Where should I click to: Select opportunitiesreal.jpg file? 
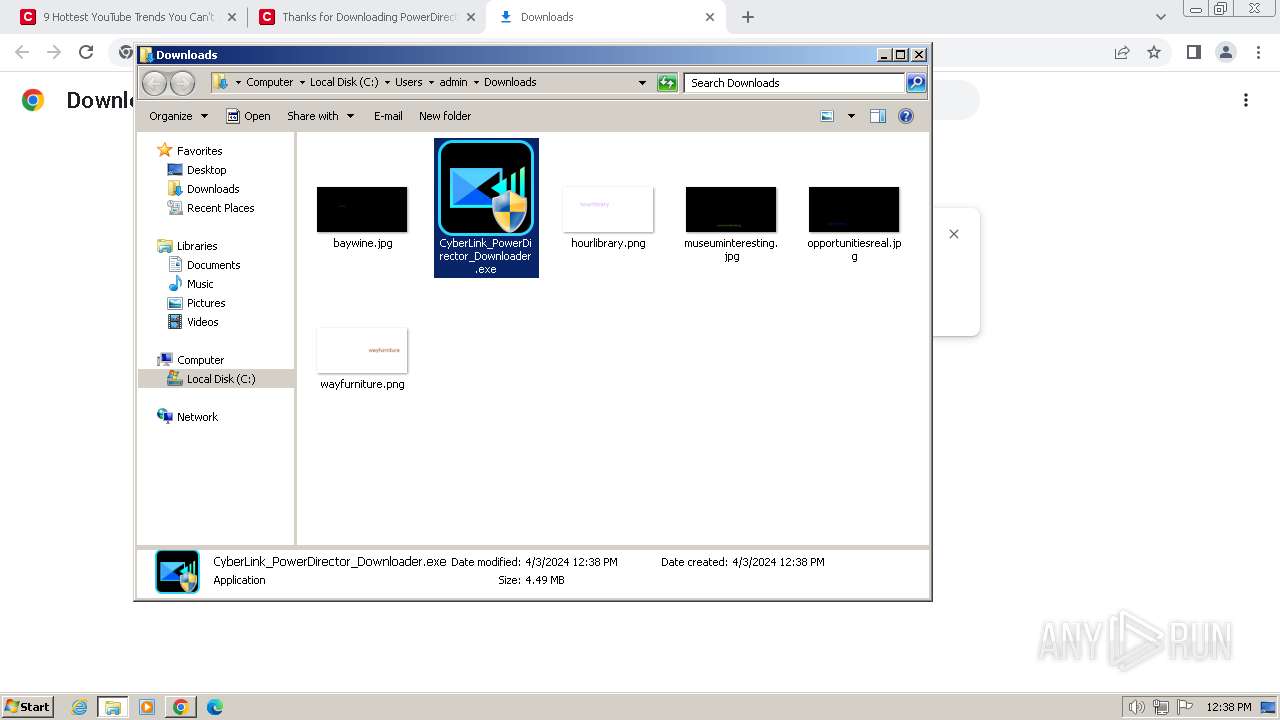tap(854, 209)
